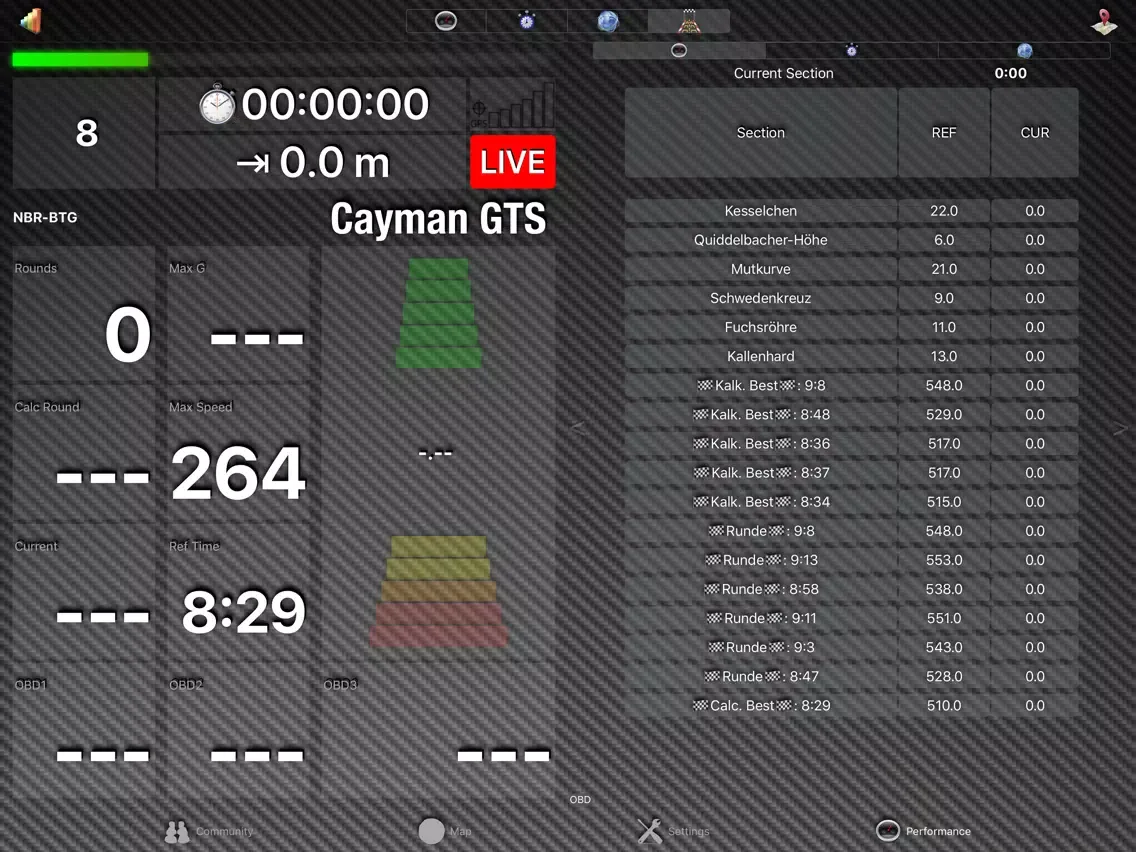Screen dimensions: 1136x852
Task: Tap the OBD label above tab bar
Action: point(580,800)
